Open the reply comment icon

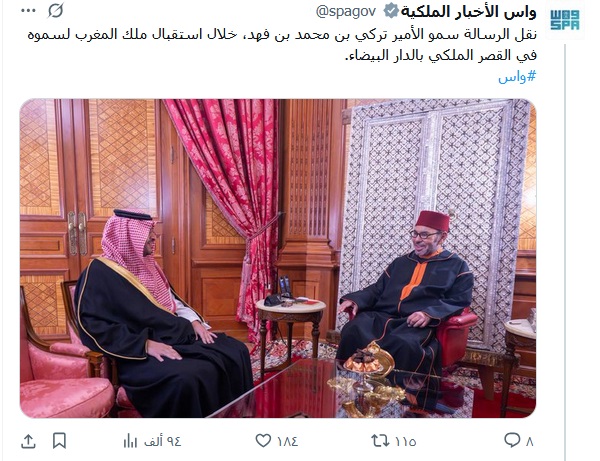pyautogui.click(x=512, y=440)
